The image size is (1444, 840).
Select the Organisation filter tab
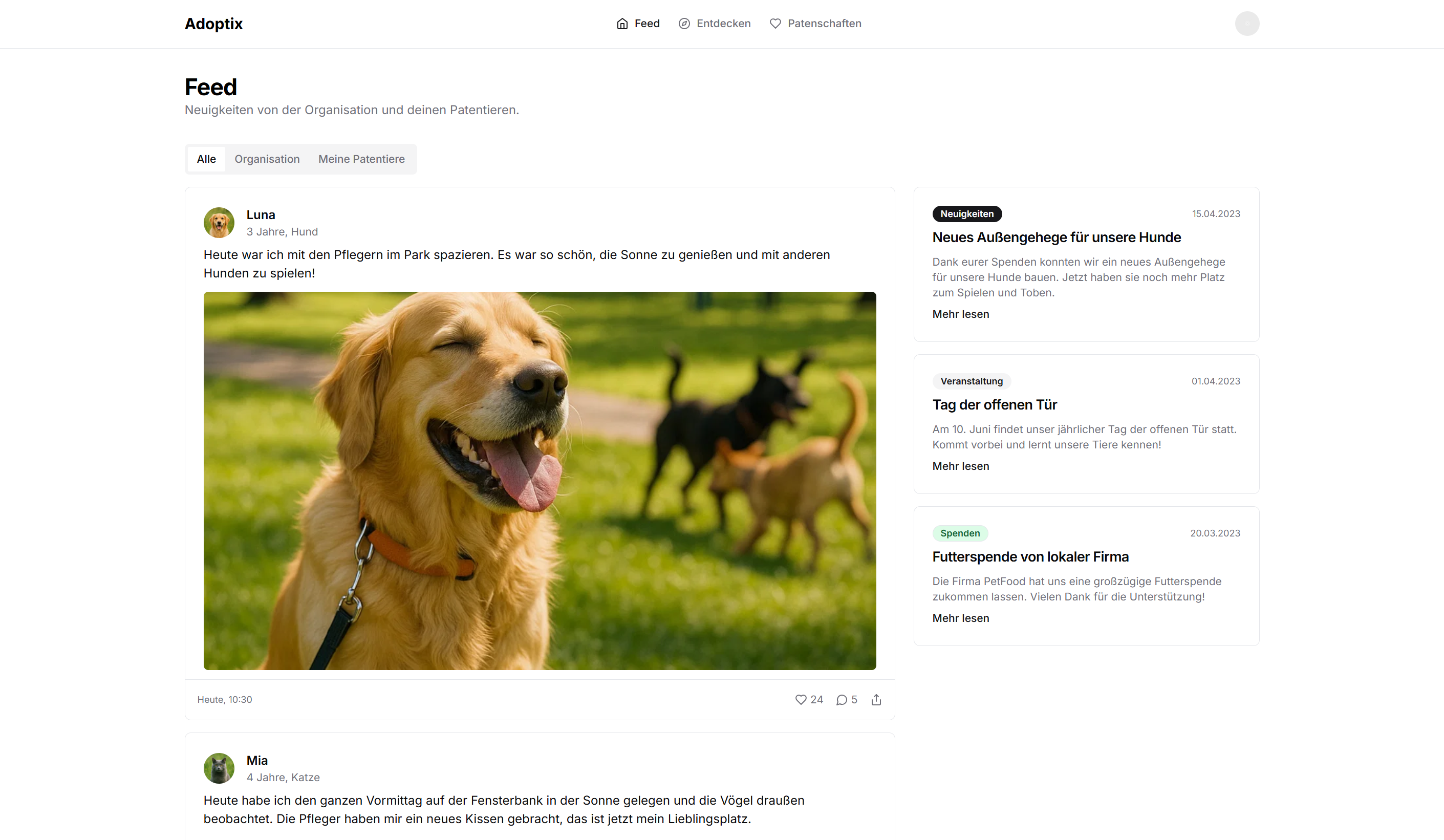[x=267, y=159]
